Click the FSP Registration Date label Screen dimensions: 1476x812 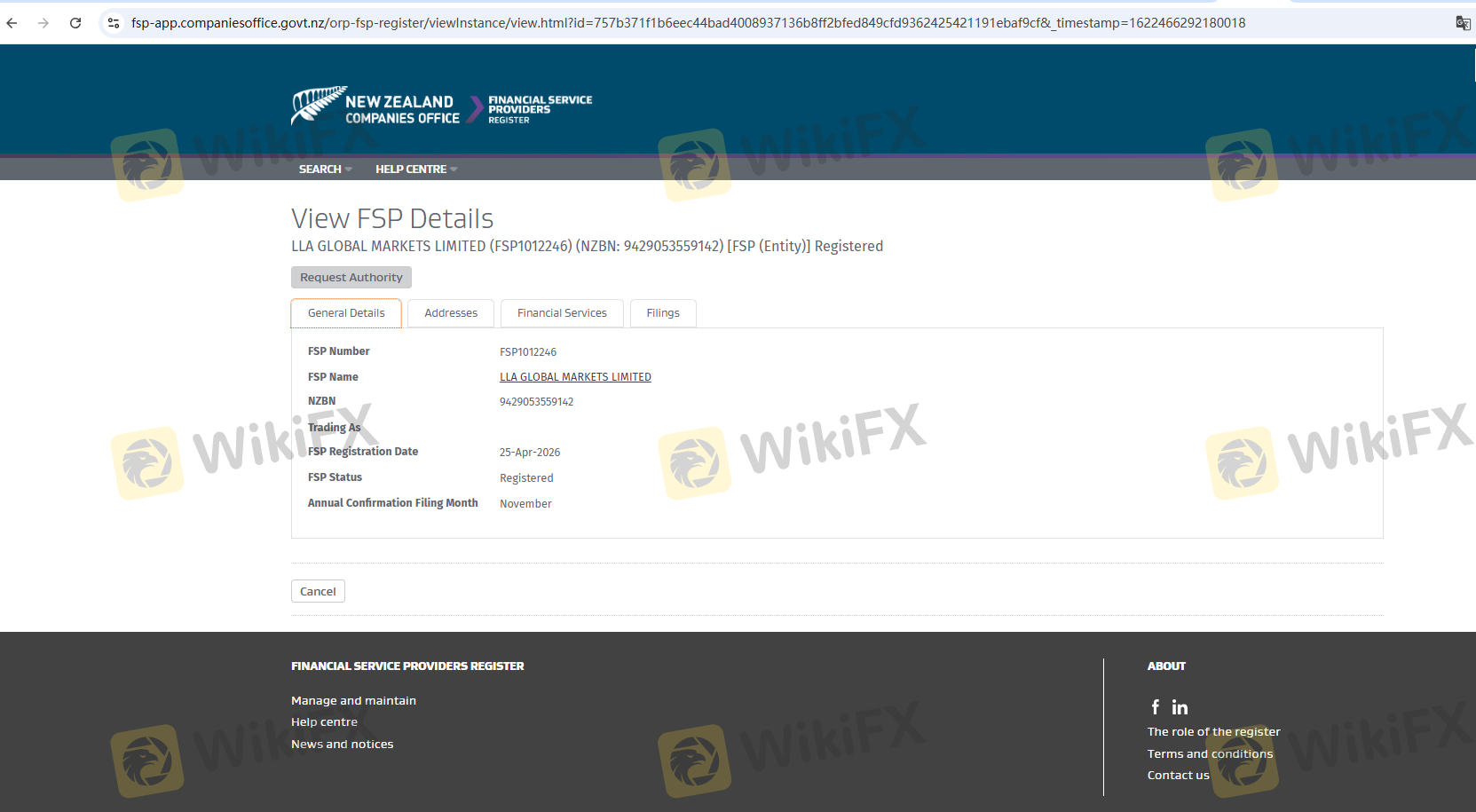363,452
